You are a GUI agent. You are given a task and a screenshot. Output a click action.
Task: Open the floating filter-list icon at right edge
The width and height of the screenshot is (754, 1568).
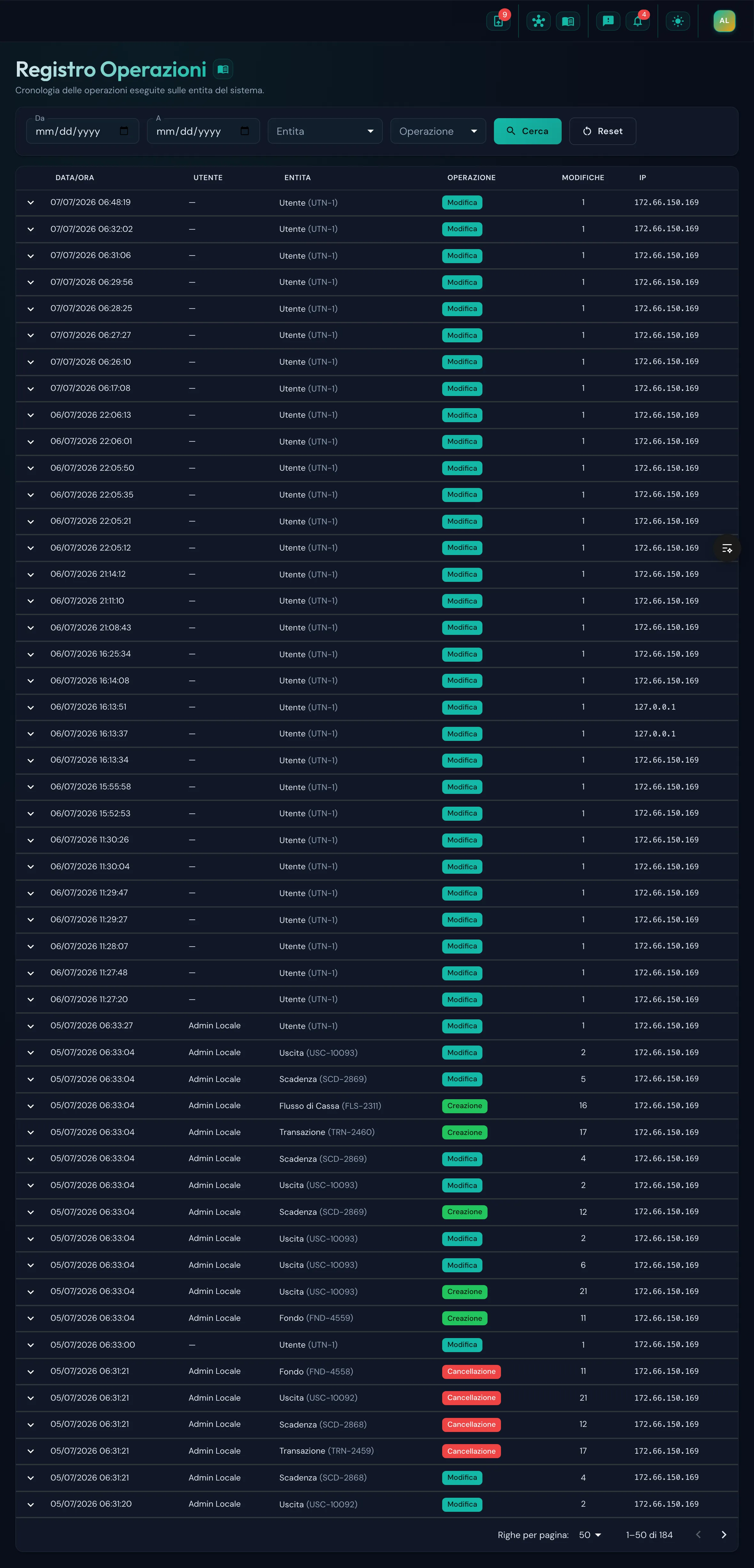coord(727,548)
